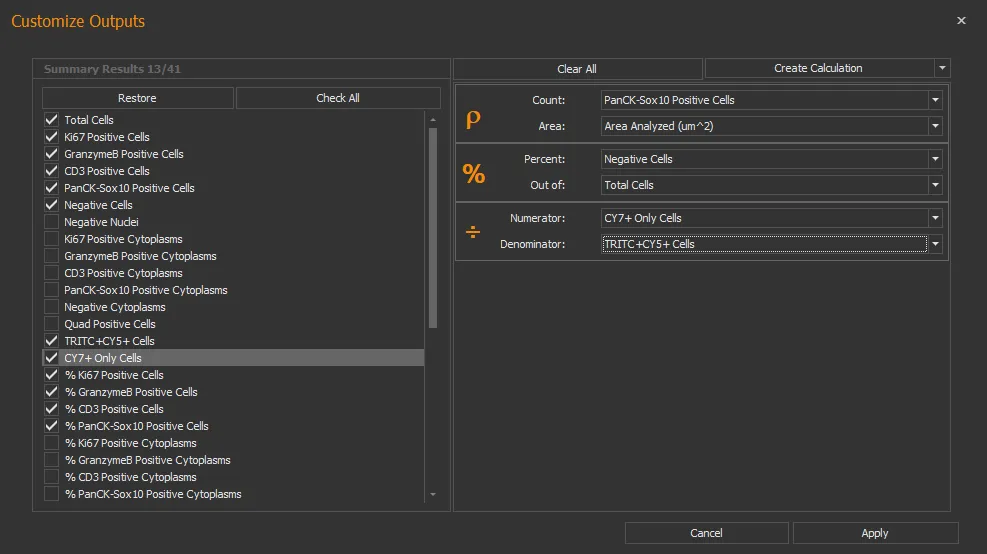Viewport: 987px width, 554px height.
Task: Uncheck CY7+ Only Cells checkbox
Action: pos(52,358)
